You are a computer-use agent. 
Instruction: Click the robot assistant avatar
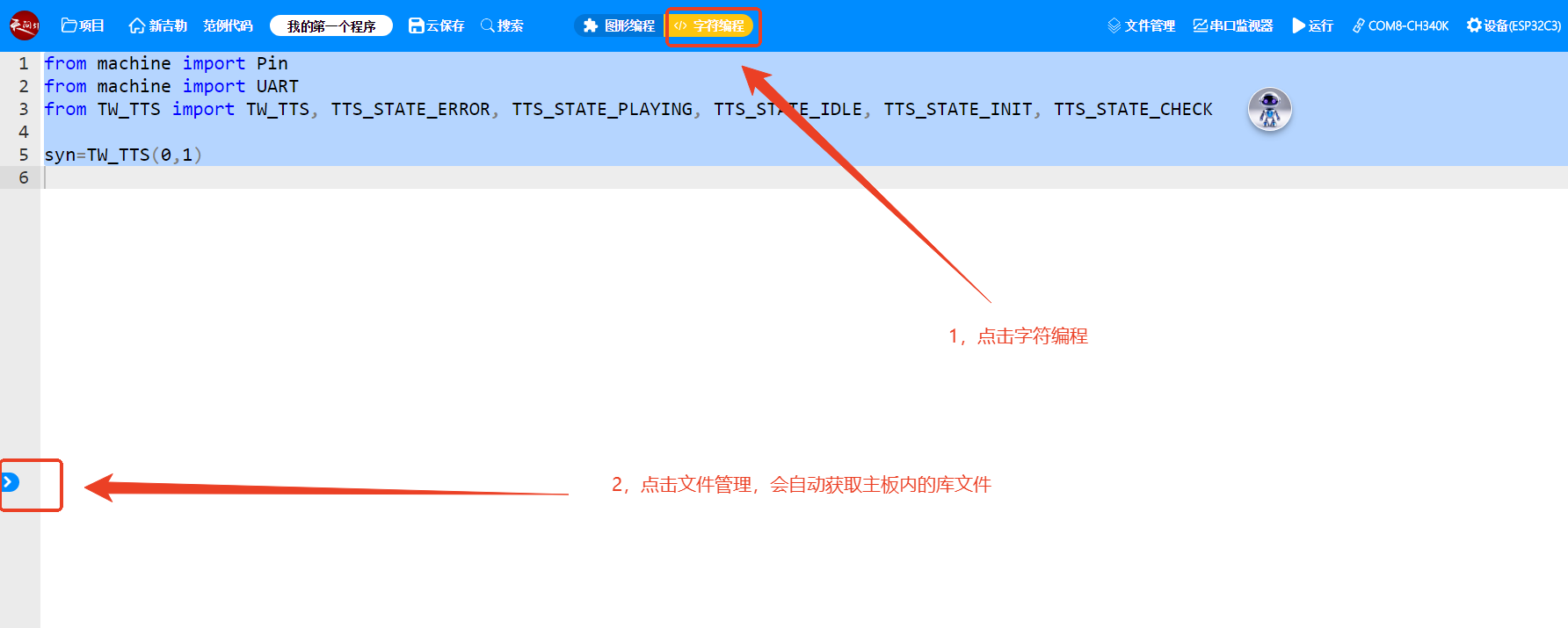(1270, 110)
